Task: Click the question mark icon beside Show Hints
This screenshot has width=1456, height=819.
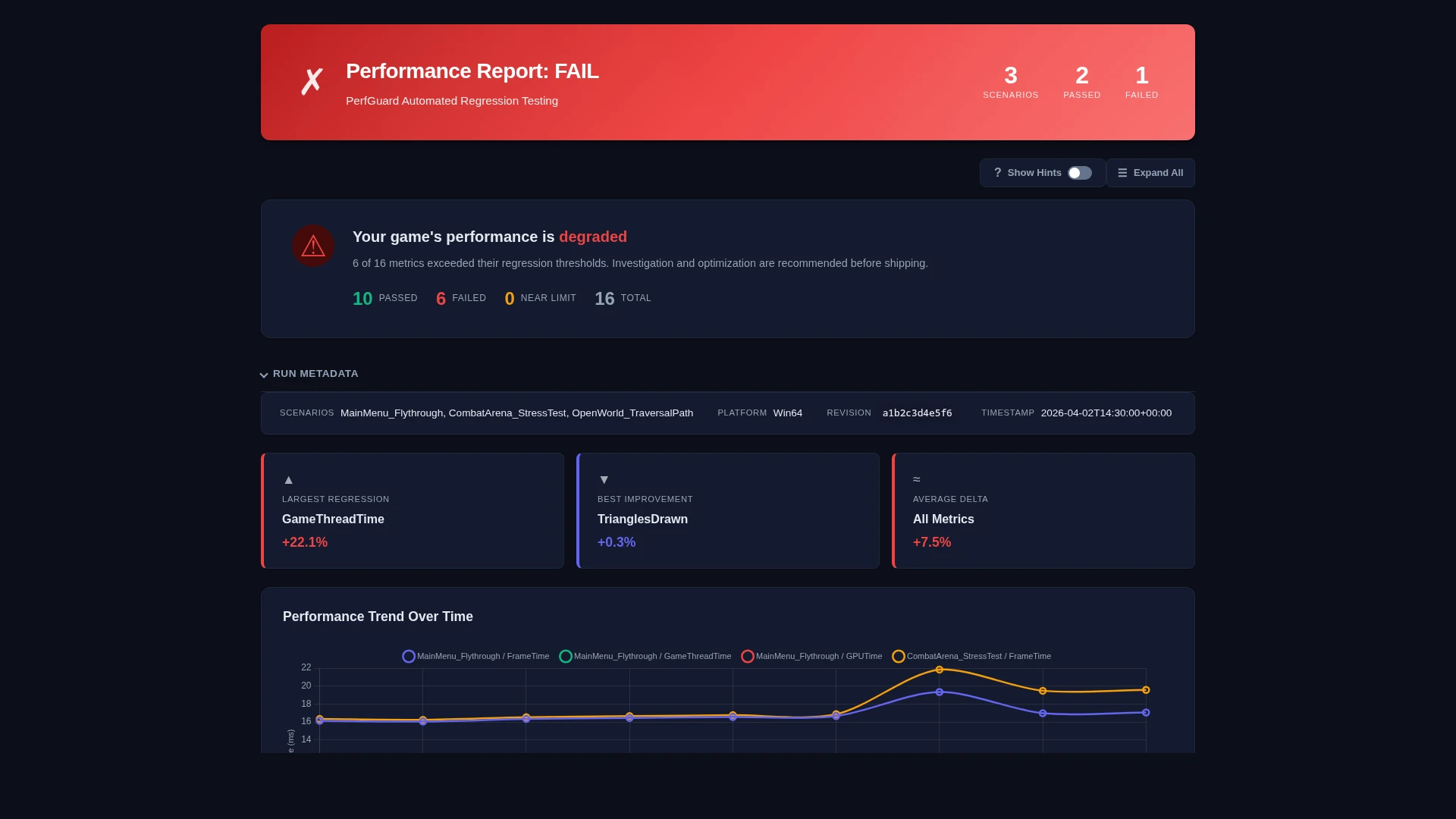Action: click(x=997, y=172)
